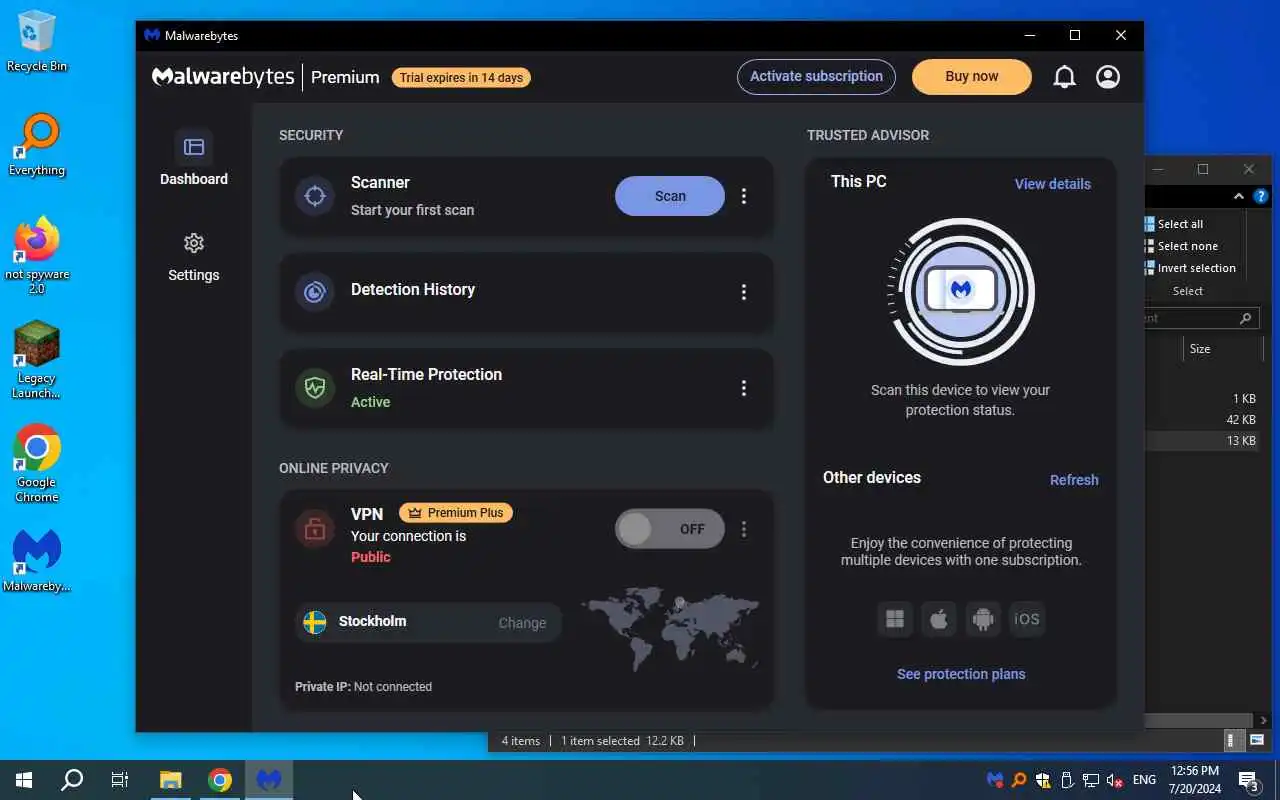Open the Legacy Launcher desktop shortcut
The width and height of the screenshot is (1280, 800).
point(37,360)
